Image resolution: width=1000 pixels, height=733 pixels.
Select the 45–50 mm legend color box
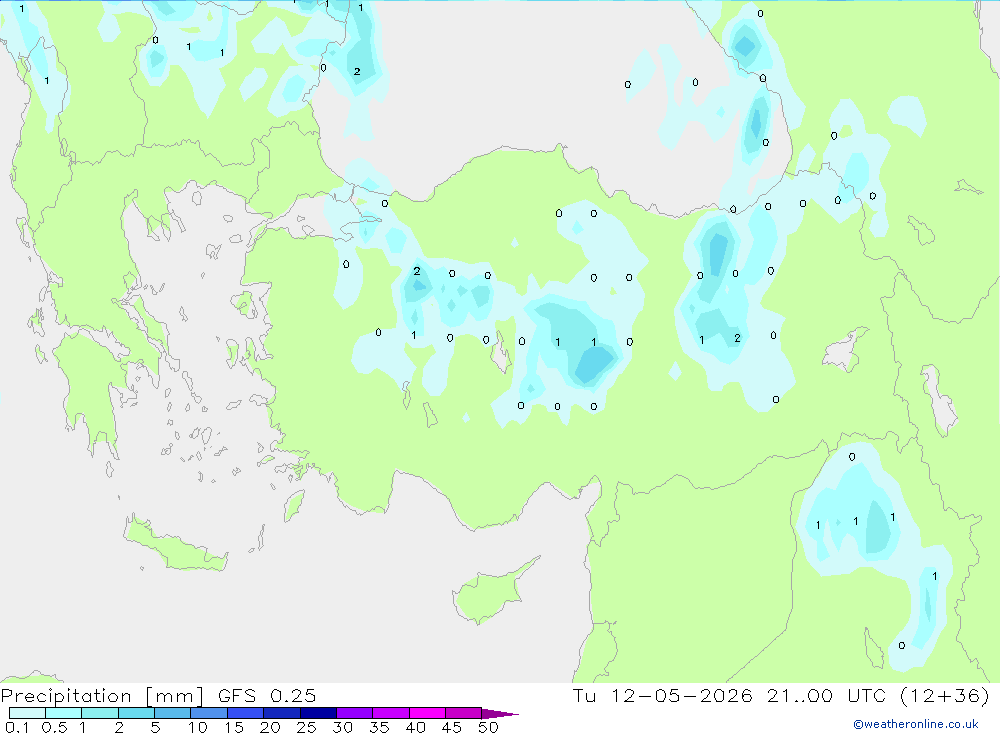point(464,713)
